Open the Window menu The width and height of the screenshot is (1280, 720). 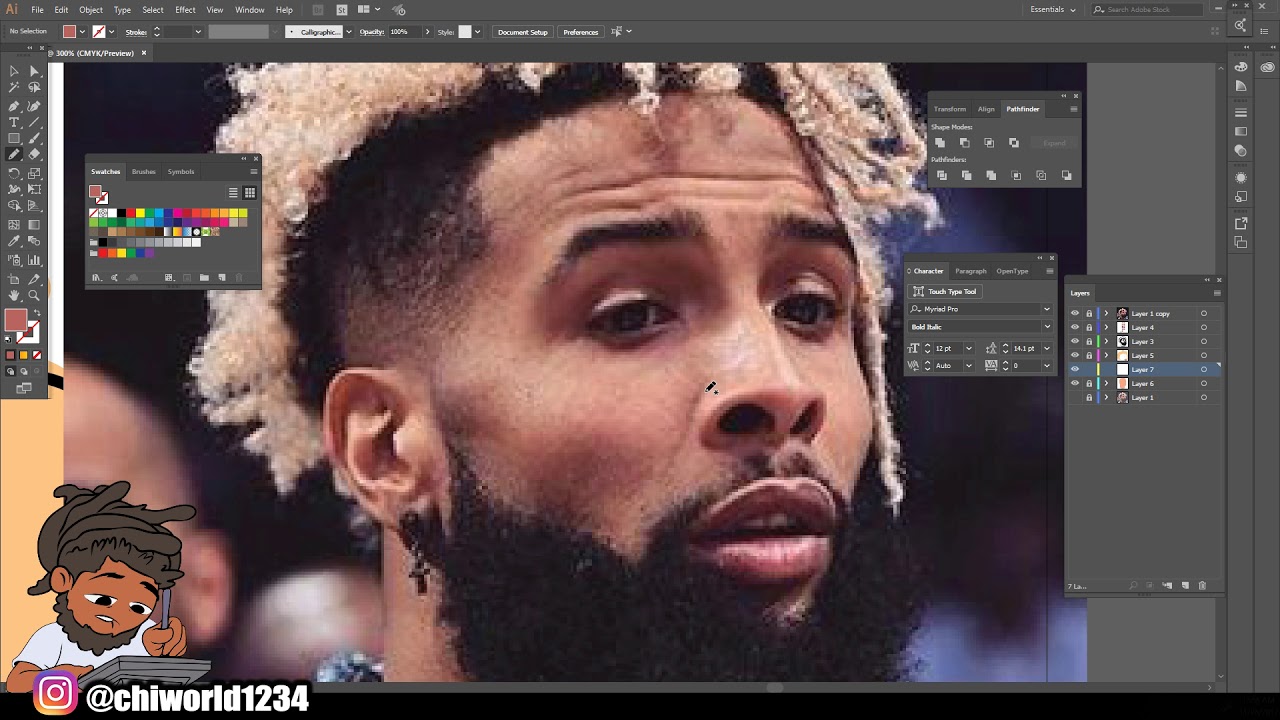point(250,10)
